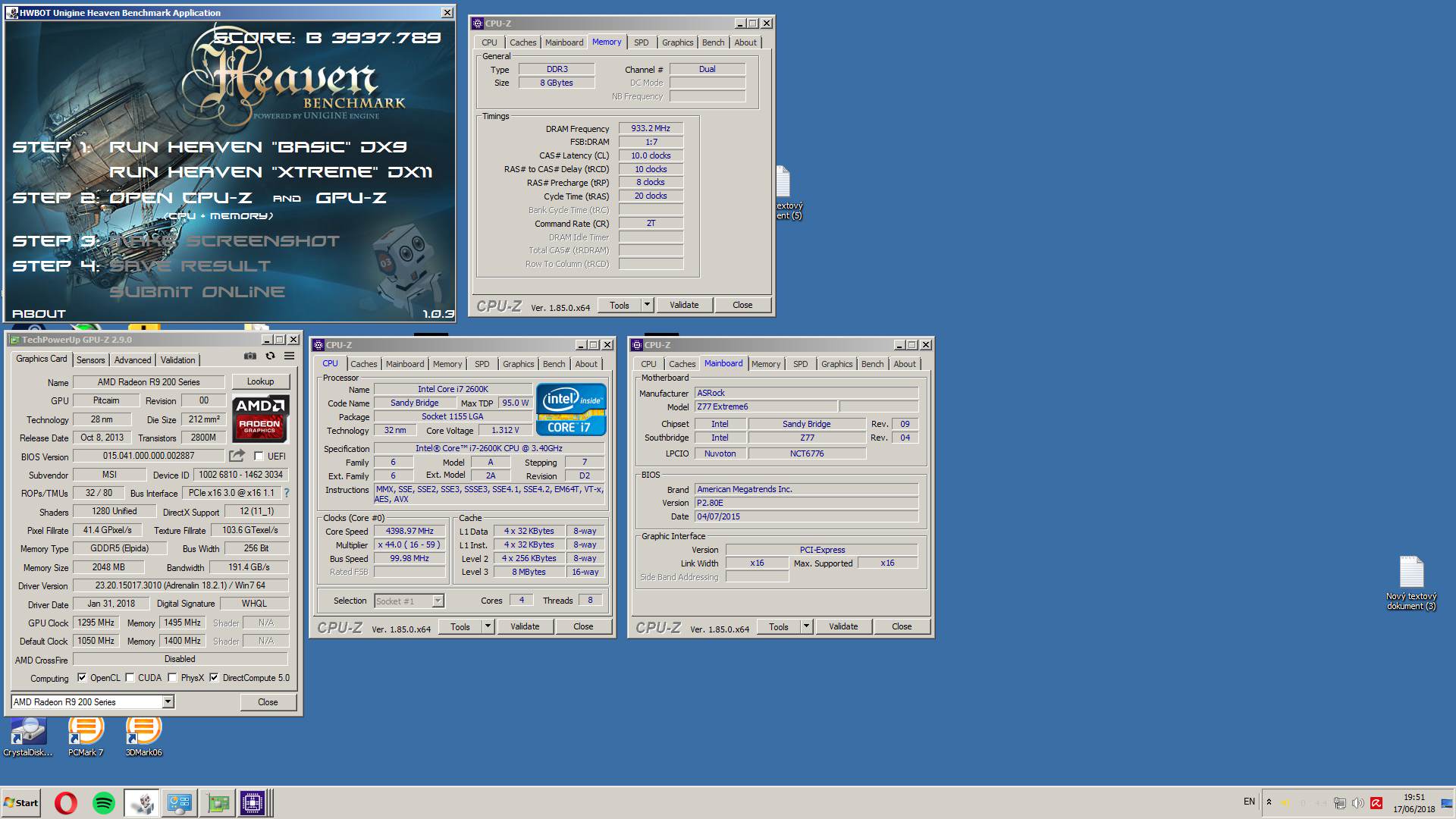Select the Heaven Benchmark robot taskbar button
Screen dimensions: 1456x819
142,803
